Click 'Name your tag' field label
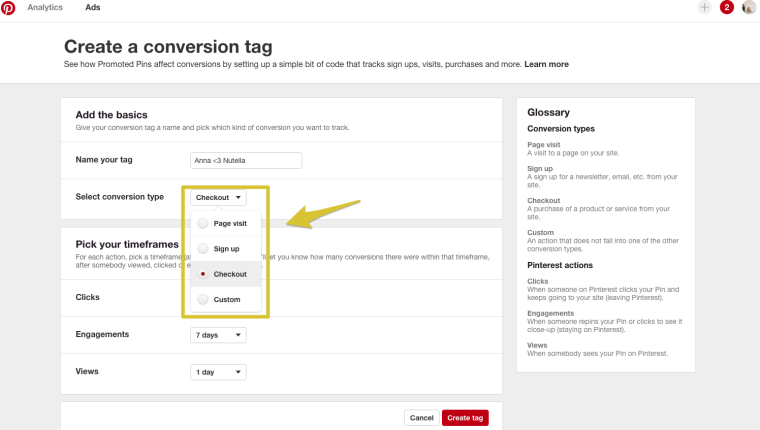Viewport: 760px width, 430px height. pos(104,159)
